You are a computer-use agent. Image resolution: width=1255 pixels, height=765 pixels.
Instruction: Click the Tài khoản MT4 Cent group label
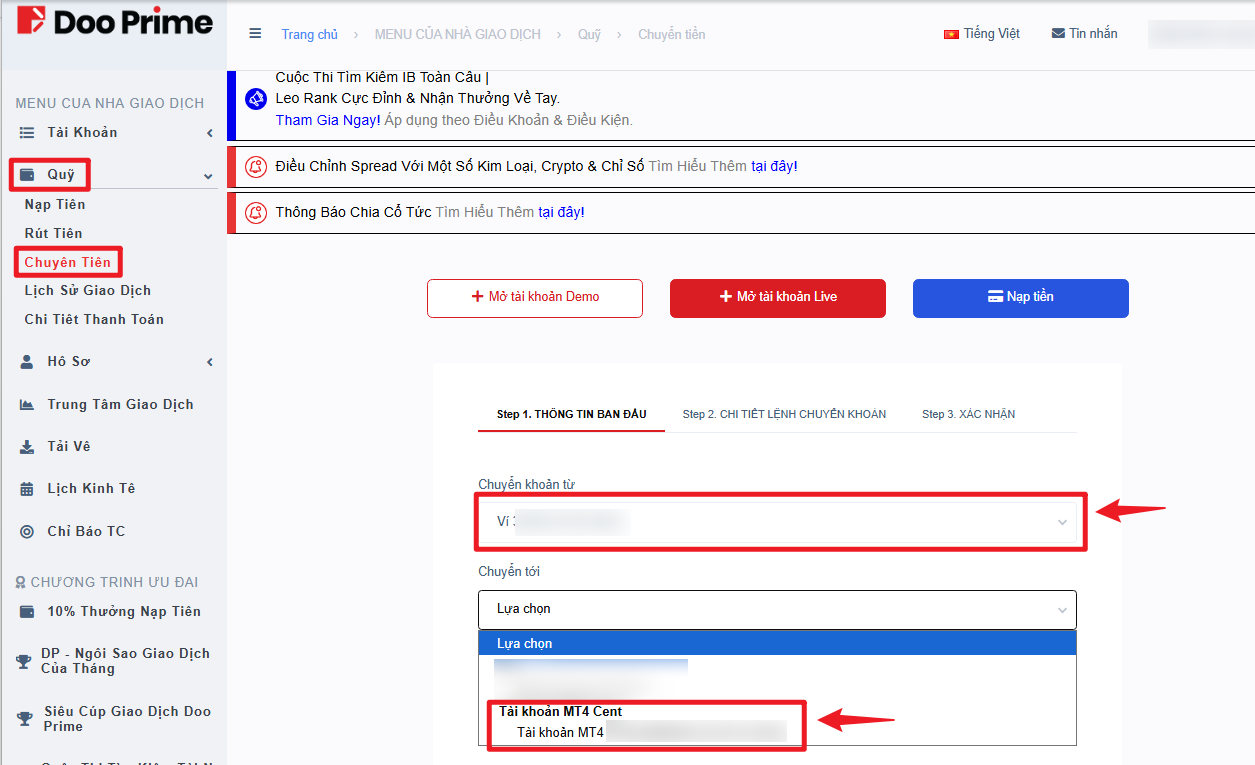(x=560, y=712)
